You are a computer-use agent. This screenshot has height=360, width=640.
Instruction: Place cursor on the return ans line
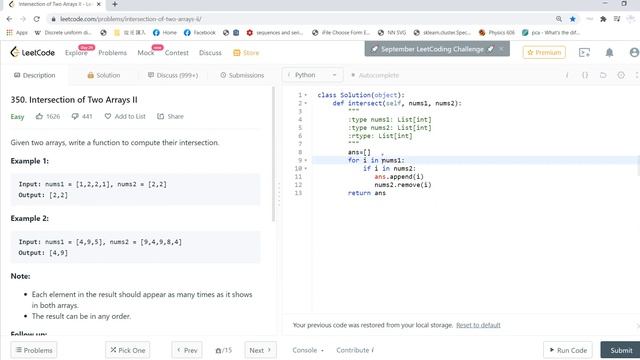coord(367,193)
